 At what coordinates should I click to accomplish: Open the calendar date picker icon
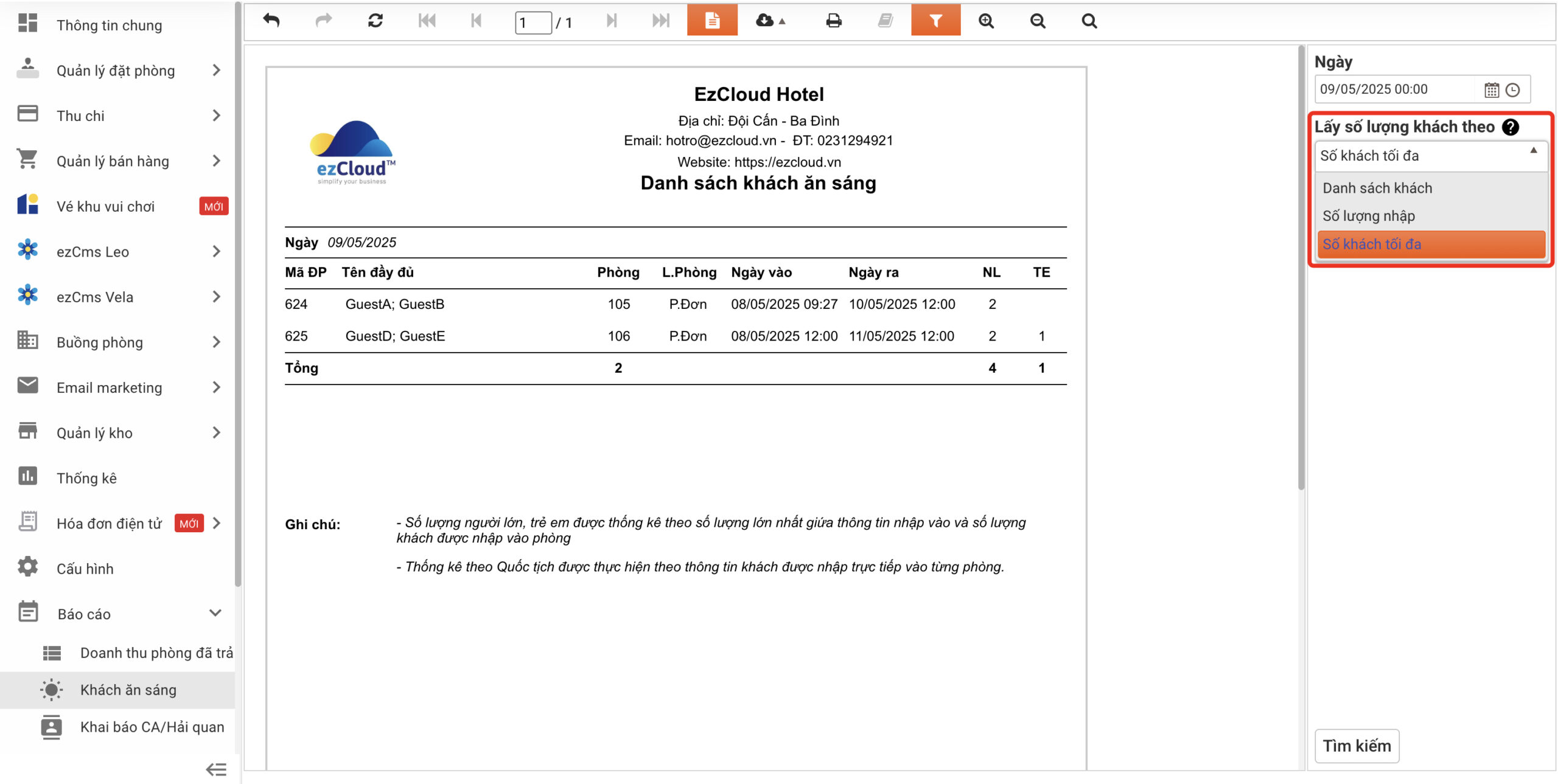tap(1491, 90)
